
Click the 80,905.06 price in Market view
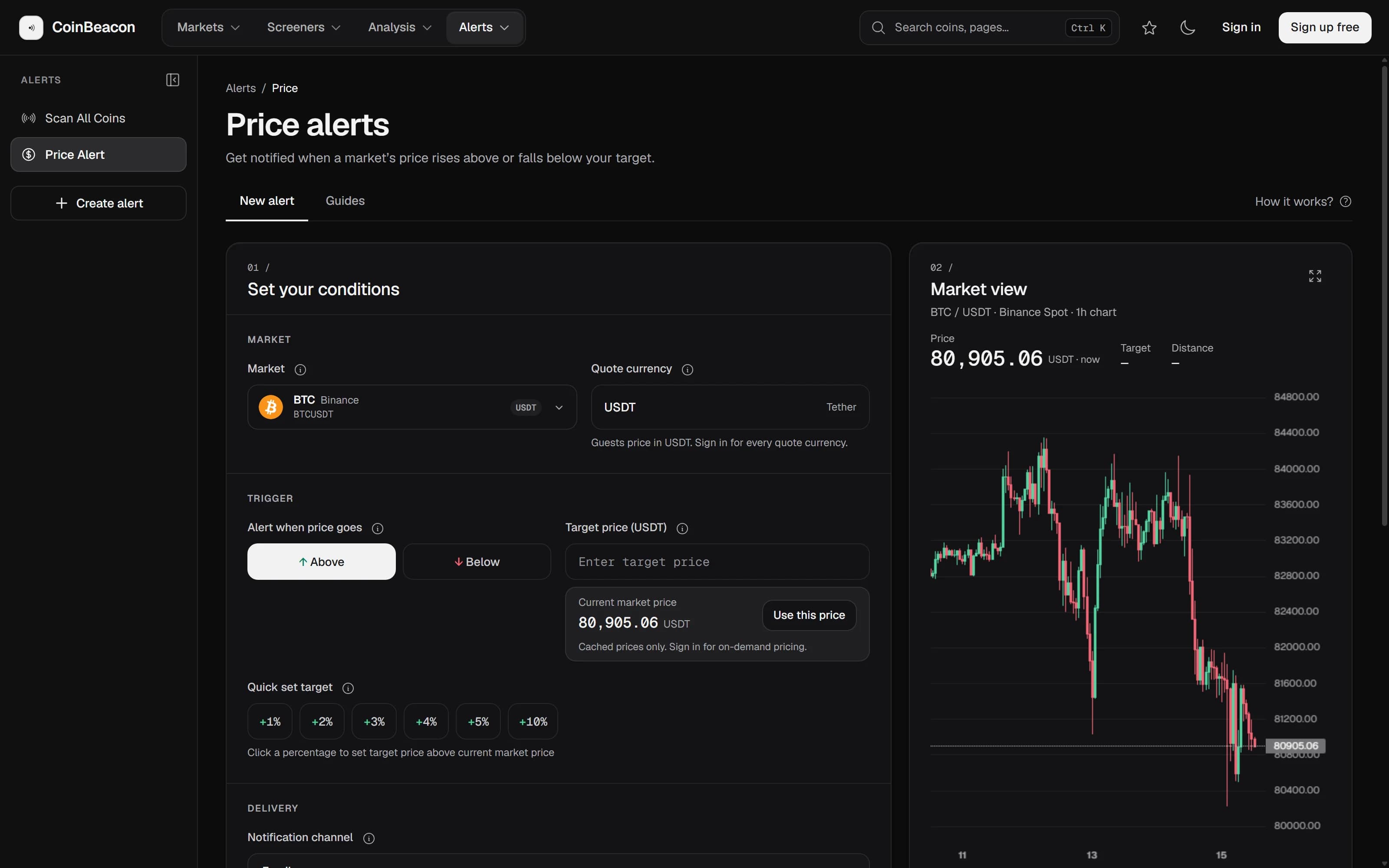click(986, 359)
